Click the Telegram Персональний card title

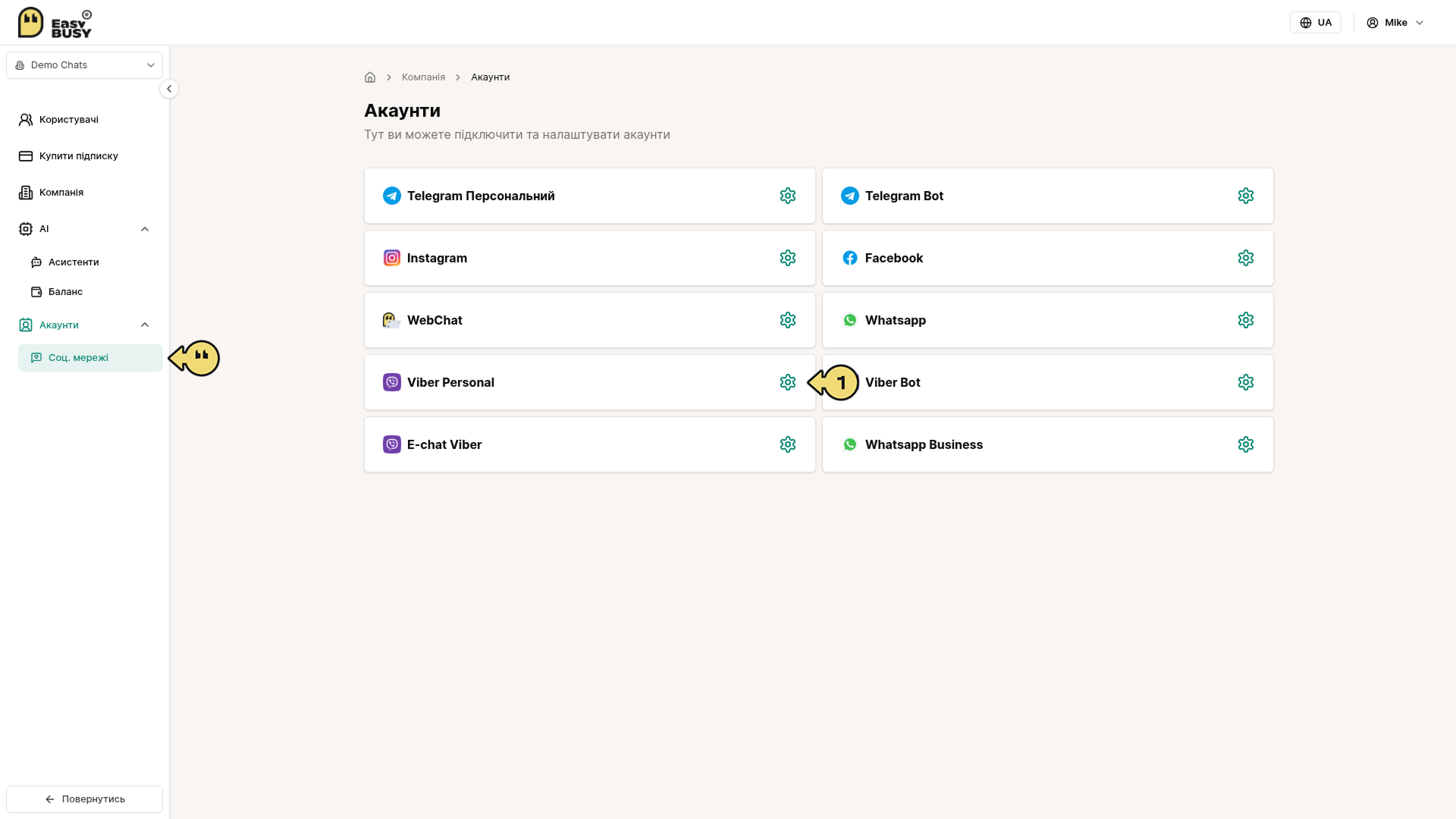(481, 196)
